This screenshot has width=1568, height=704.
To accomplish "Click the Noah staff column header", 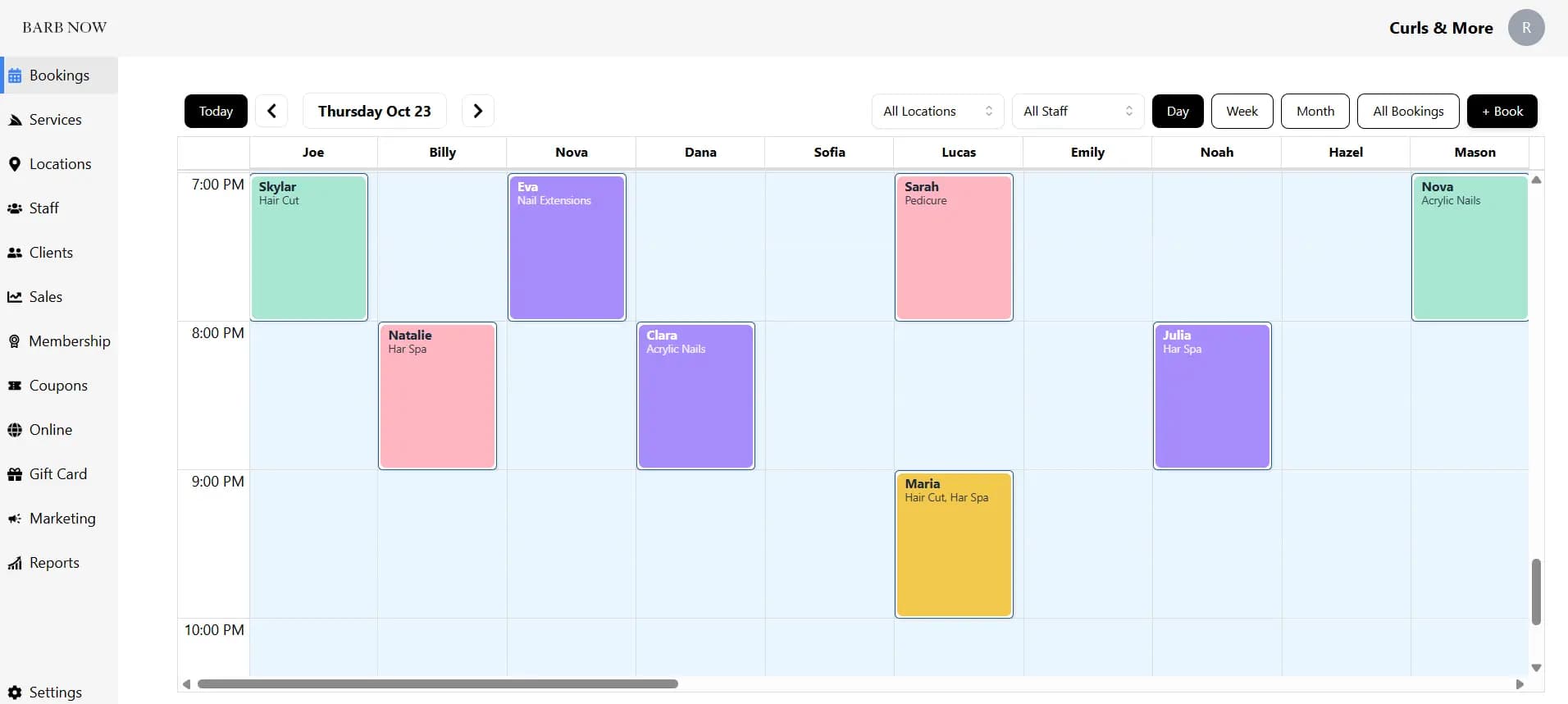I will pos(1217,153).
